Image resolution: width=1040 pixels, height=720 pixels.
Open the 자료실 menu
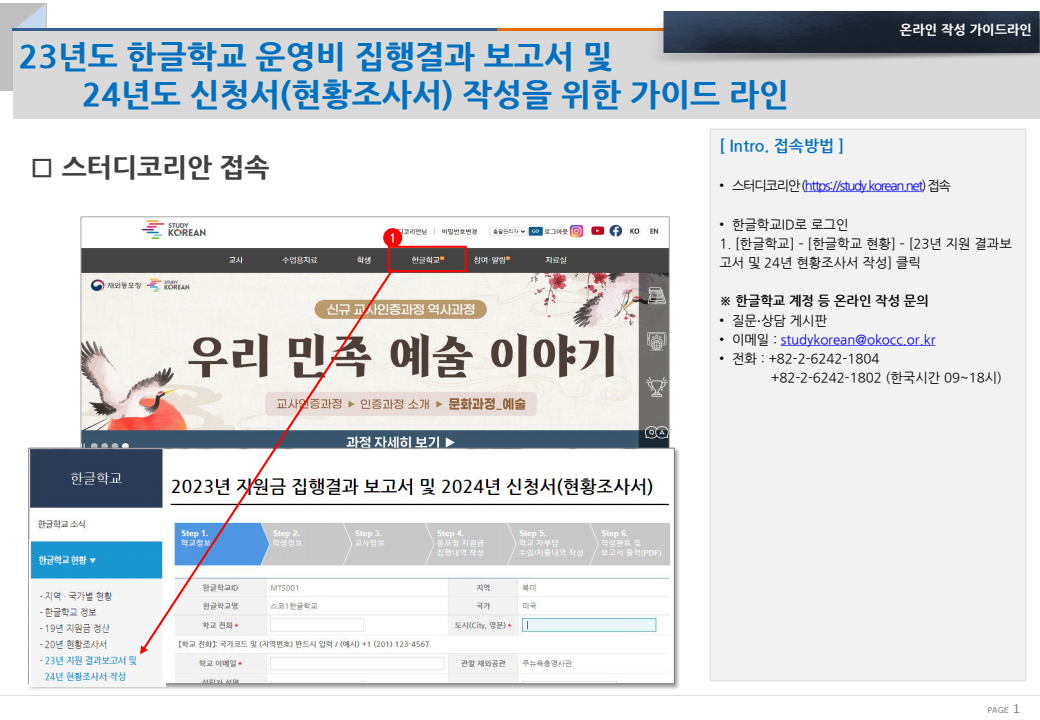[x=556, y=260]
